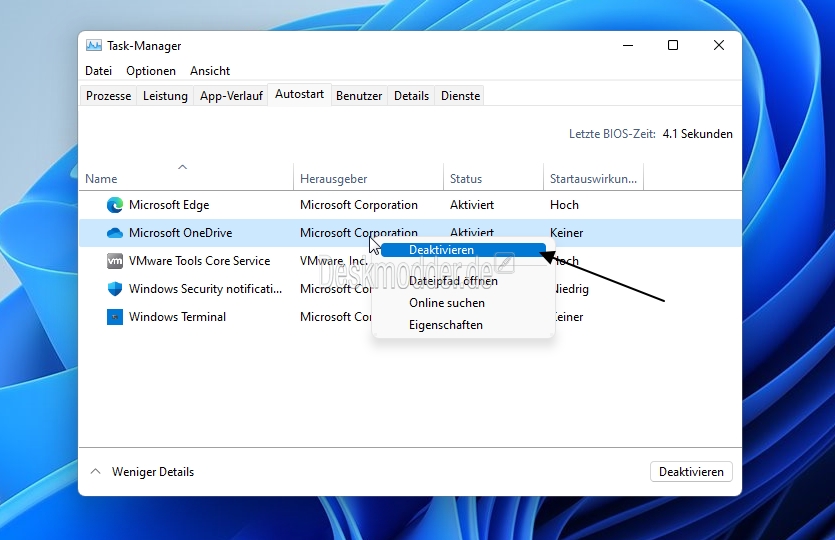Switch to the Details tab
This screenshot has height=540, width=835.
click(411, 96)
